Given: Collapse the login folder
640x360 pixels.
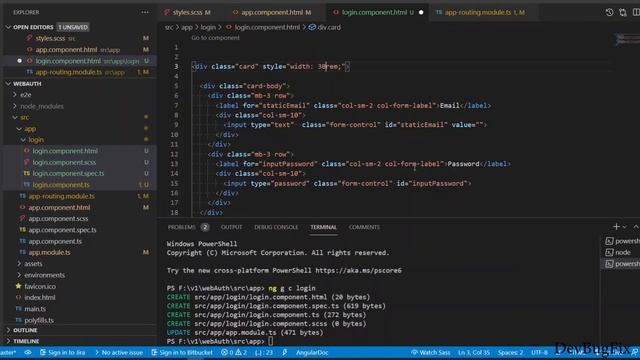Looking at the screenshot, I should (36, 140).
